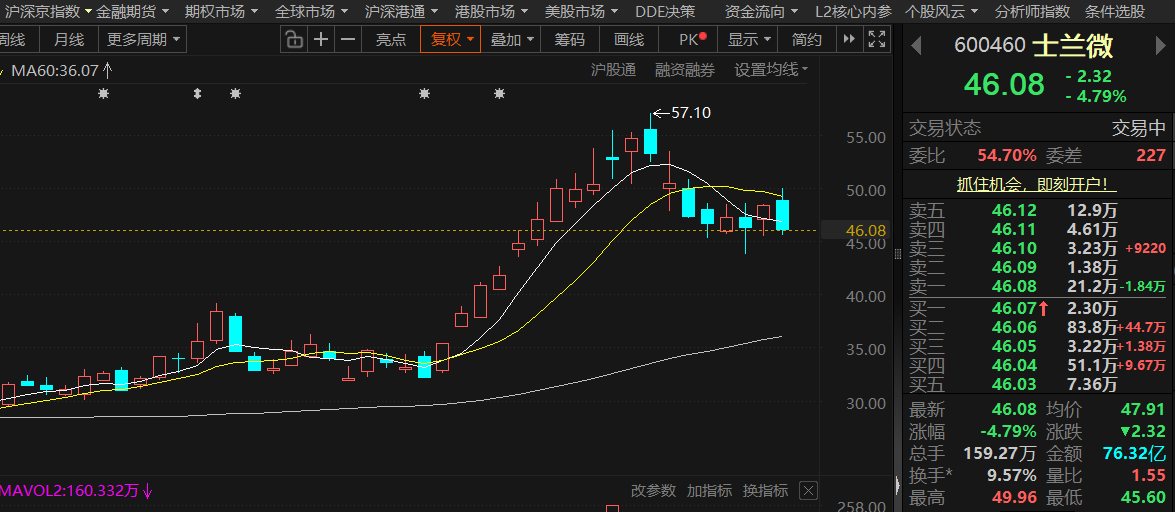The image size is (1175, 512).
Task: Toggle the 亮点 highlights button
Action: (390, 40)
